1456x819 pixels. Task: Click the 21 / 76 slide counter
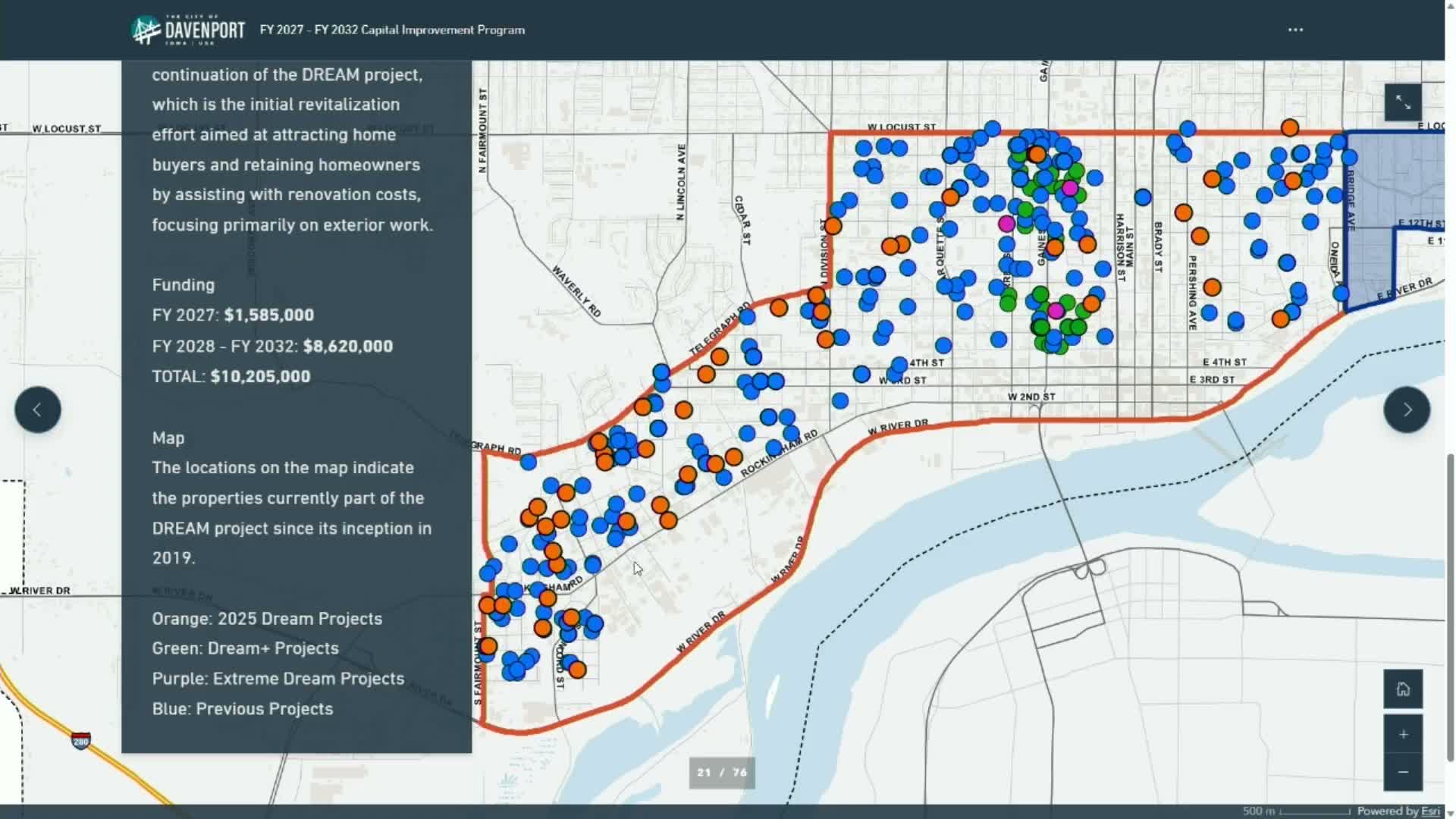click(x=721, y=773)
